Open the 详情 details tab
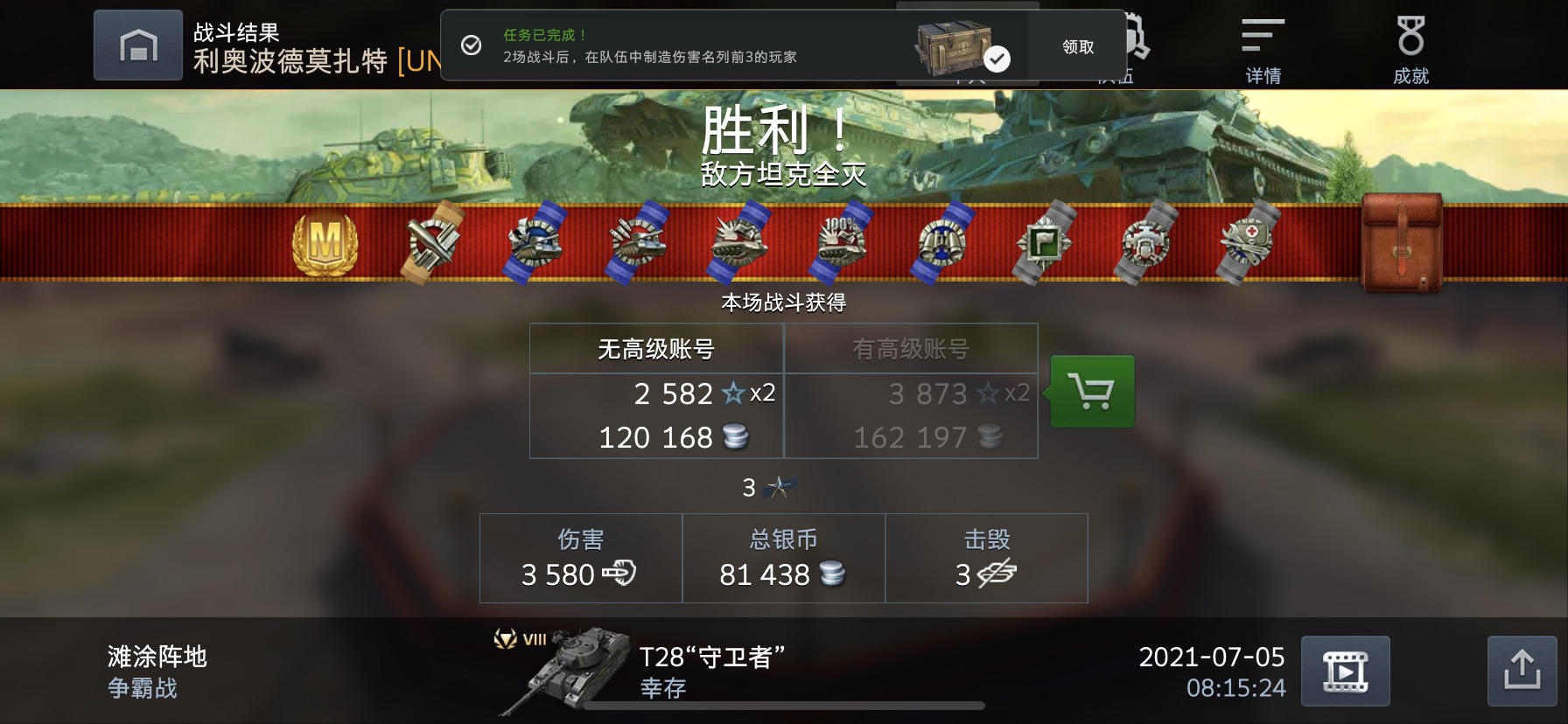The width and height of the screenshot is (1568, 724). [1263, 52]
